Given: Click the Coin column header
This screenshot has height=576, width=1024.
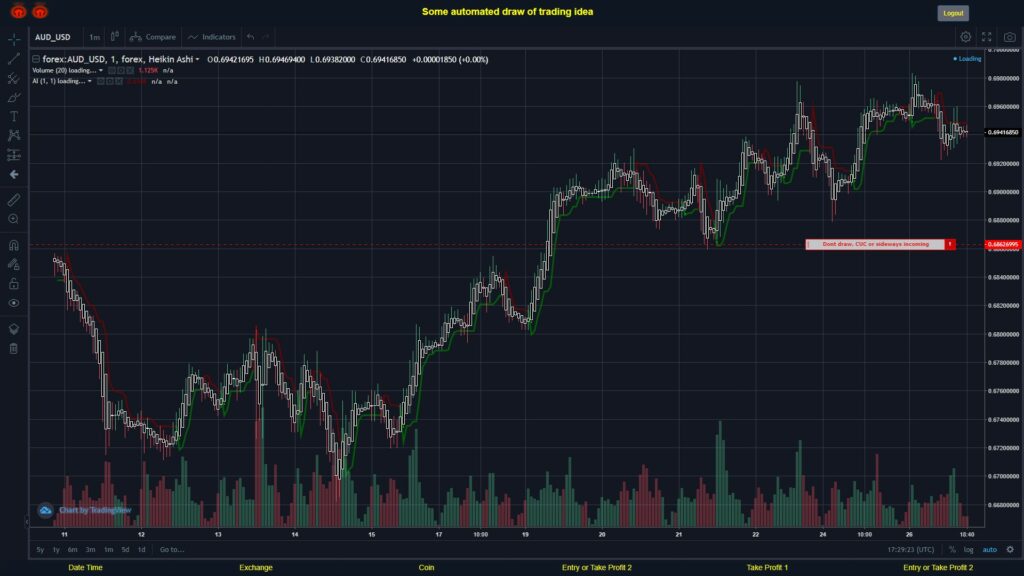Looking at the screenshot, I should (426, 568).
